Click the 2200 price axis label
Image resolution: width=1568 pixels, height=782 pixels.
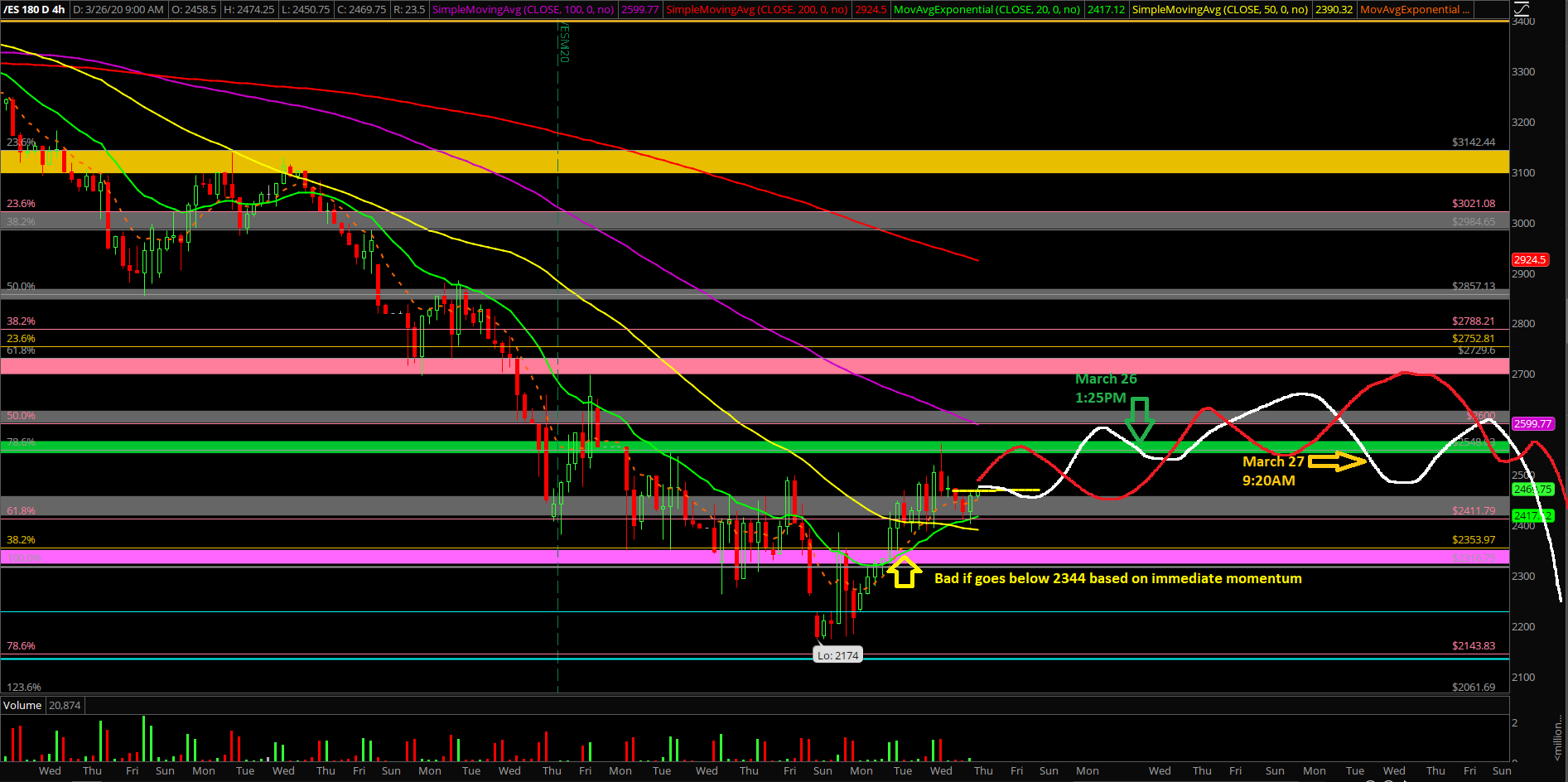click(1523, 626)
